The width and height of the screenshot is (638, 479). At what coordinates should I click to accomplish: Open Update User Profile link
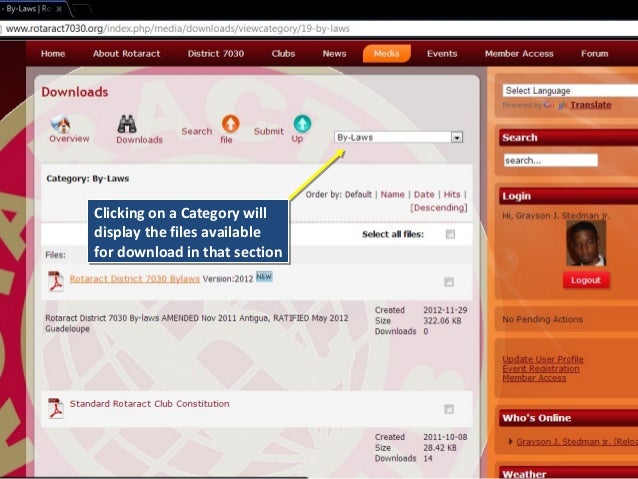click(543, 359)
